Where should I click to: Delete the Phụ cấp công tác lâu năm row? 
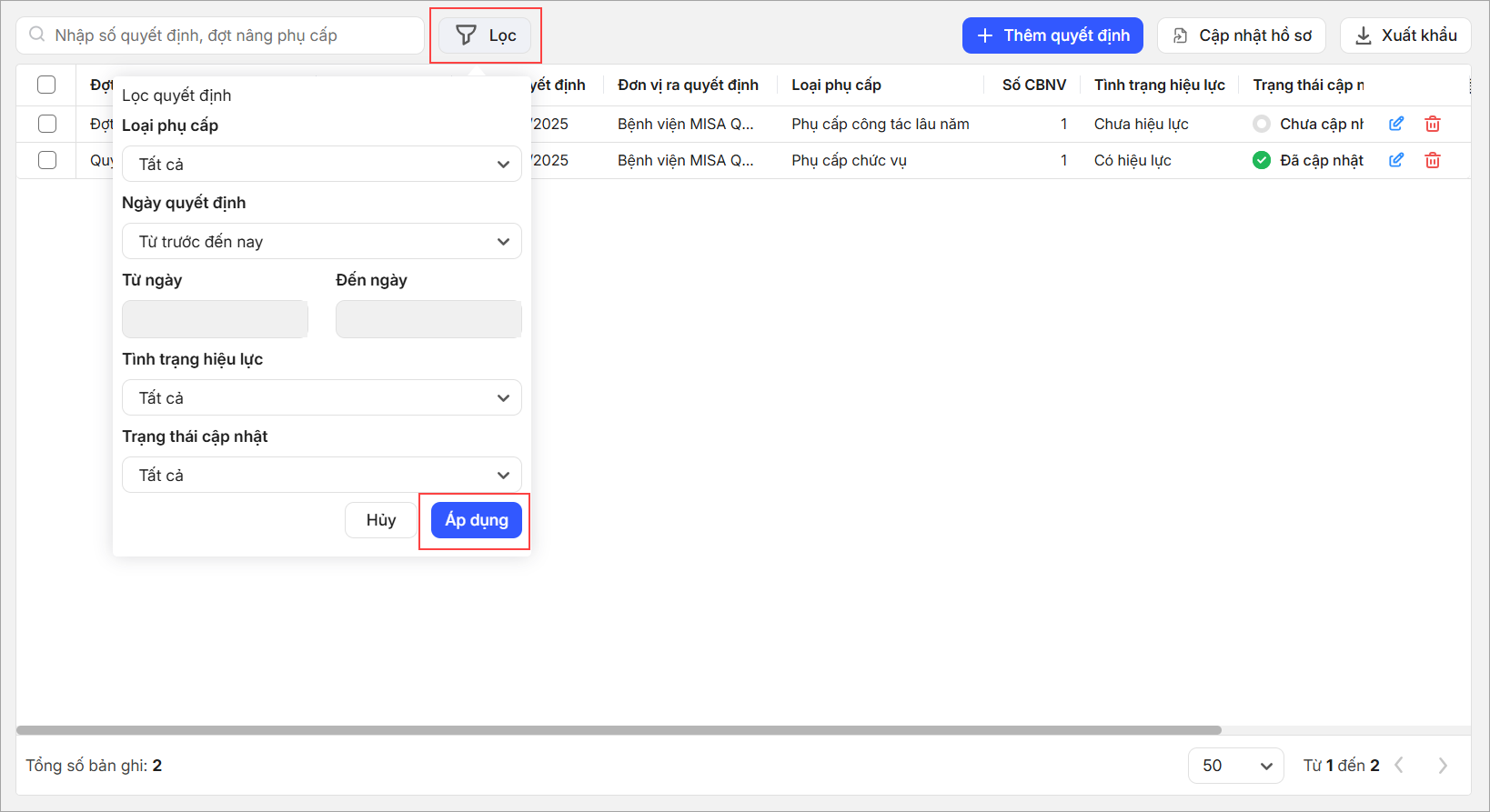pos(1433,124)
